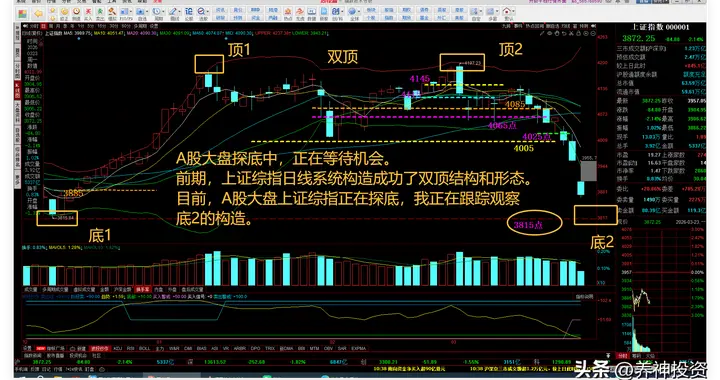Image resolution: width=720 pixels, height=380 pixels.
Task: Select the 周期 period clock icon
Action: pos(157,13)
